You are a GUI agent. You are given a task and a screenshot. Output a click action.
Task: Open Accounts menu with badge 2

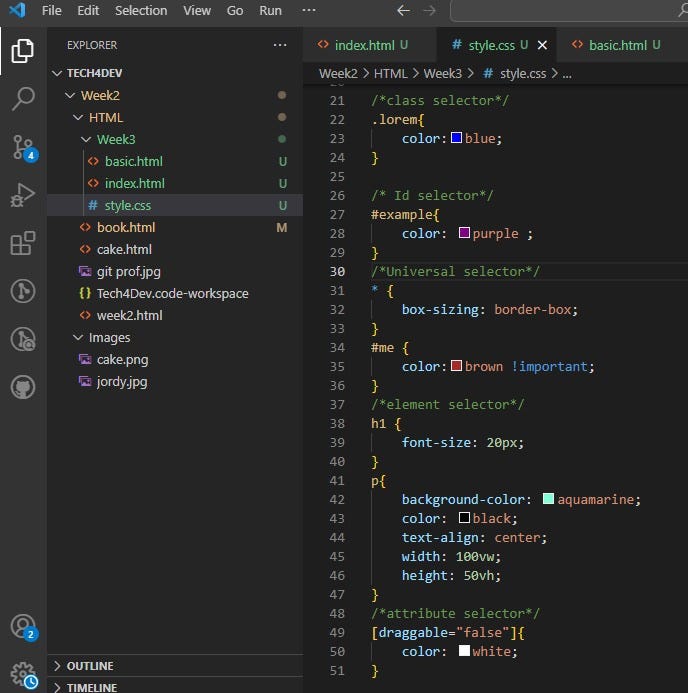[x=24, y=627]
